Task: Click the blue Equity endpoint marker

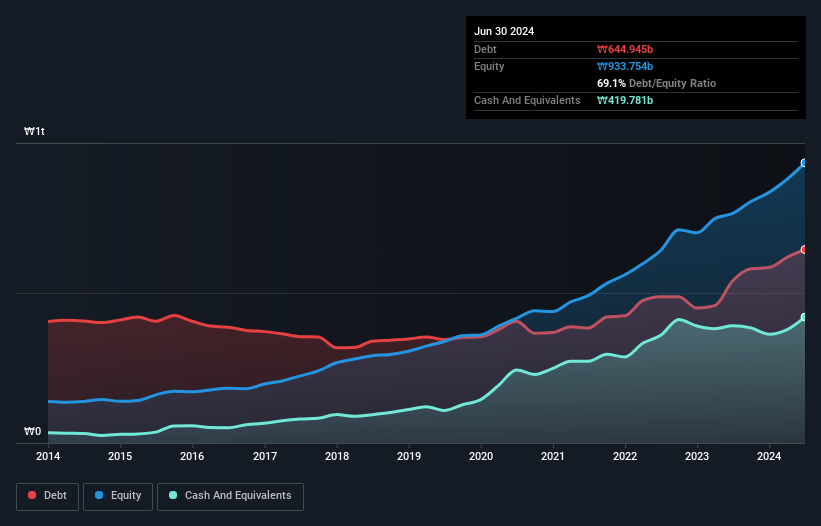Action: 804,163
